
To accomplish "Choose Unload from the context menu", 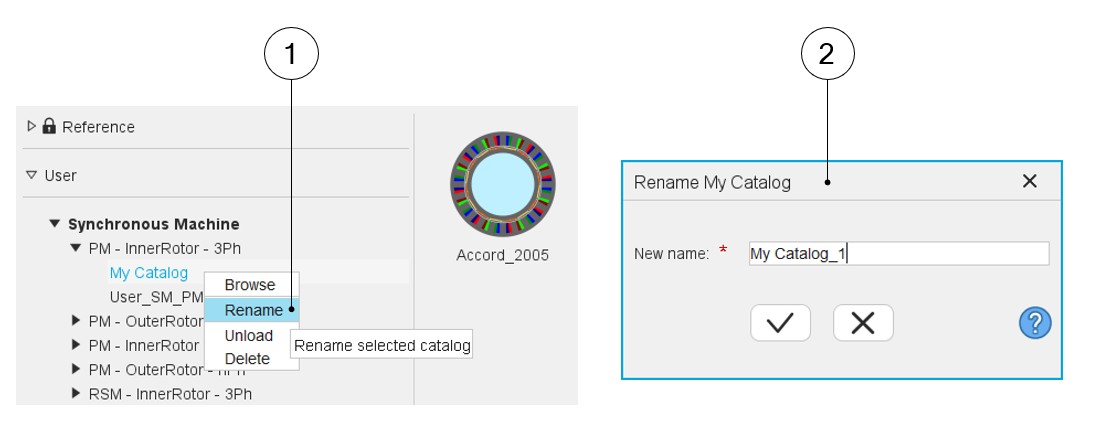I will click(x=249, y=335).
